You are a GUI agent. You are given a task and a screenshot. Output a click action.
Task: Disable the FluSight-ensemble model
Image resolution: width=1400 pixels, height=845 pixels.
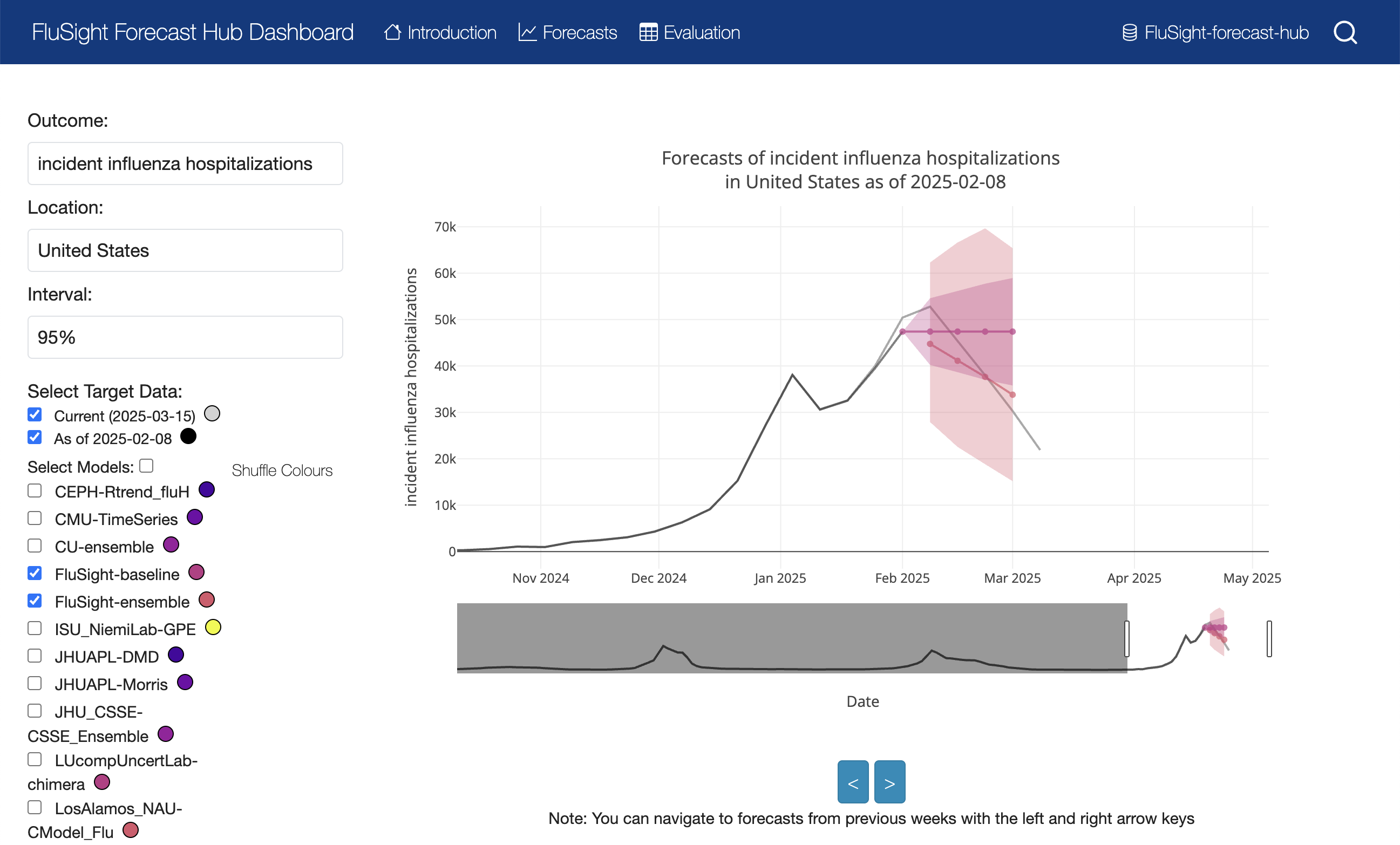coord(35,601)
